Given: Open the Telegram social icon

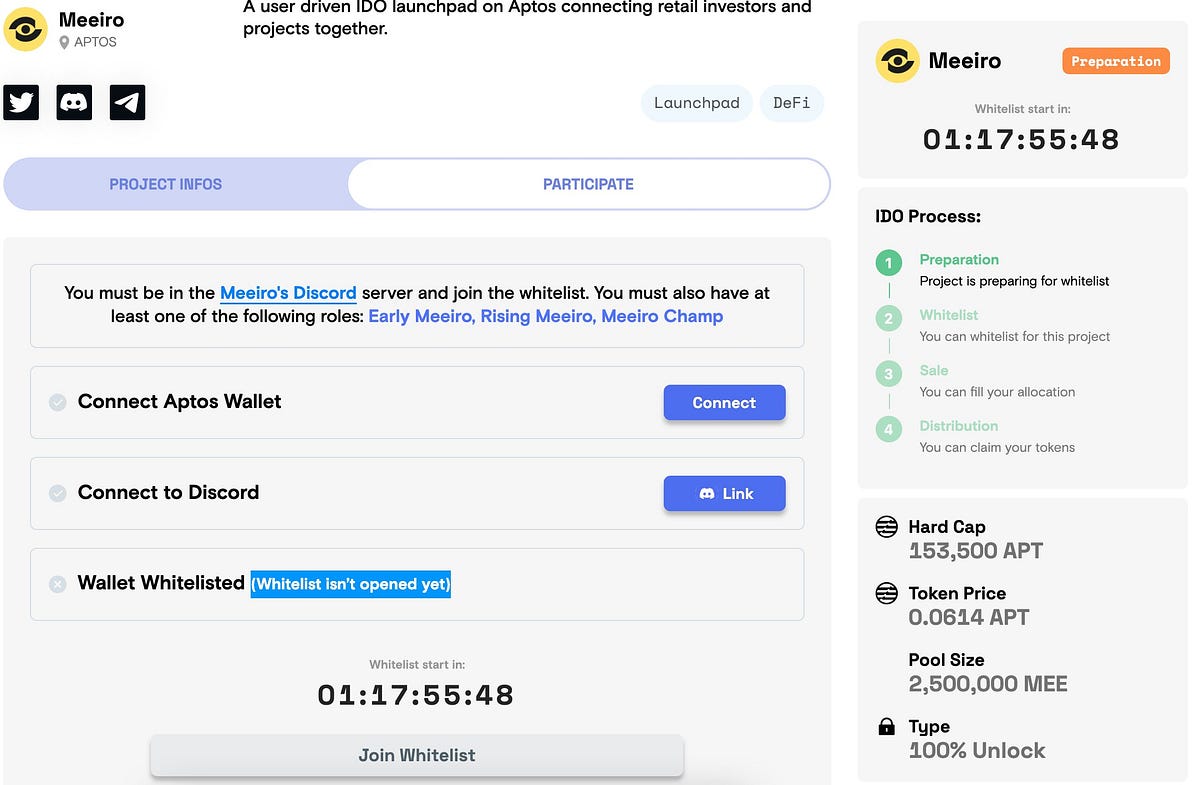Looking at the screenshot, I should coord(127,101).
